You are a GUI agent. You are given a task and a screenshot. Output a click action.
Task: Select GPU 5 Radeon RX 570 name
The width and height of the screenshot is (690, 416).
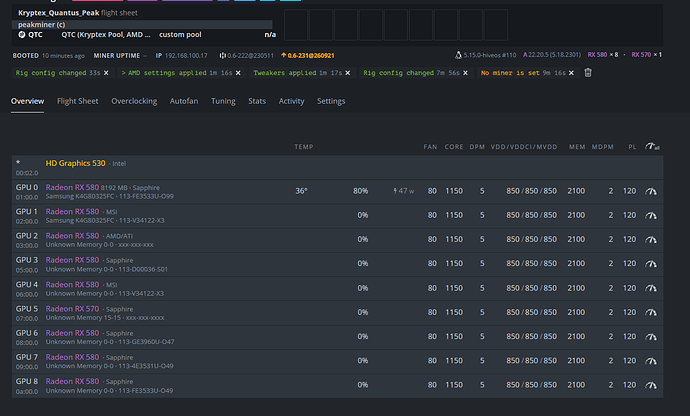coord(72,309)
